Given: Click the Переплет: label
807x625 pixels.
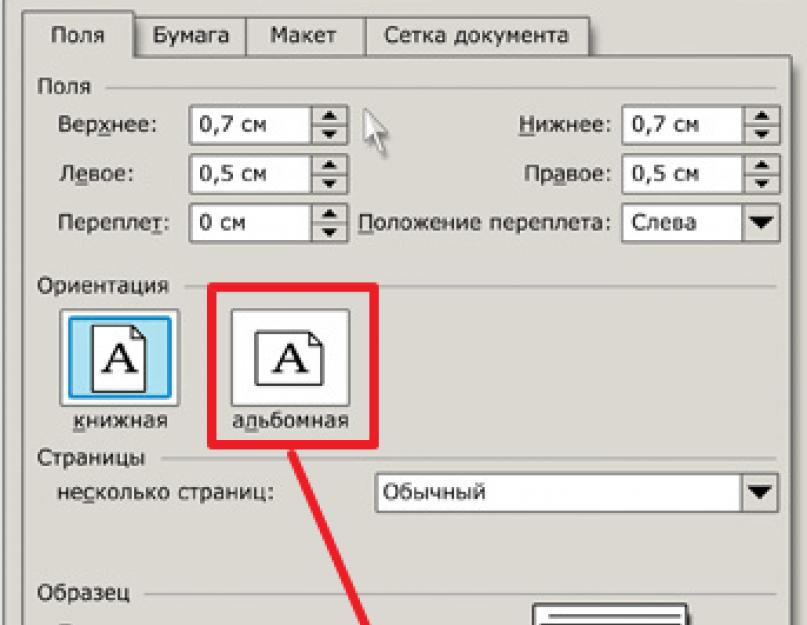Looking at the screenshot, I should pos(113,222).
